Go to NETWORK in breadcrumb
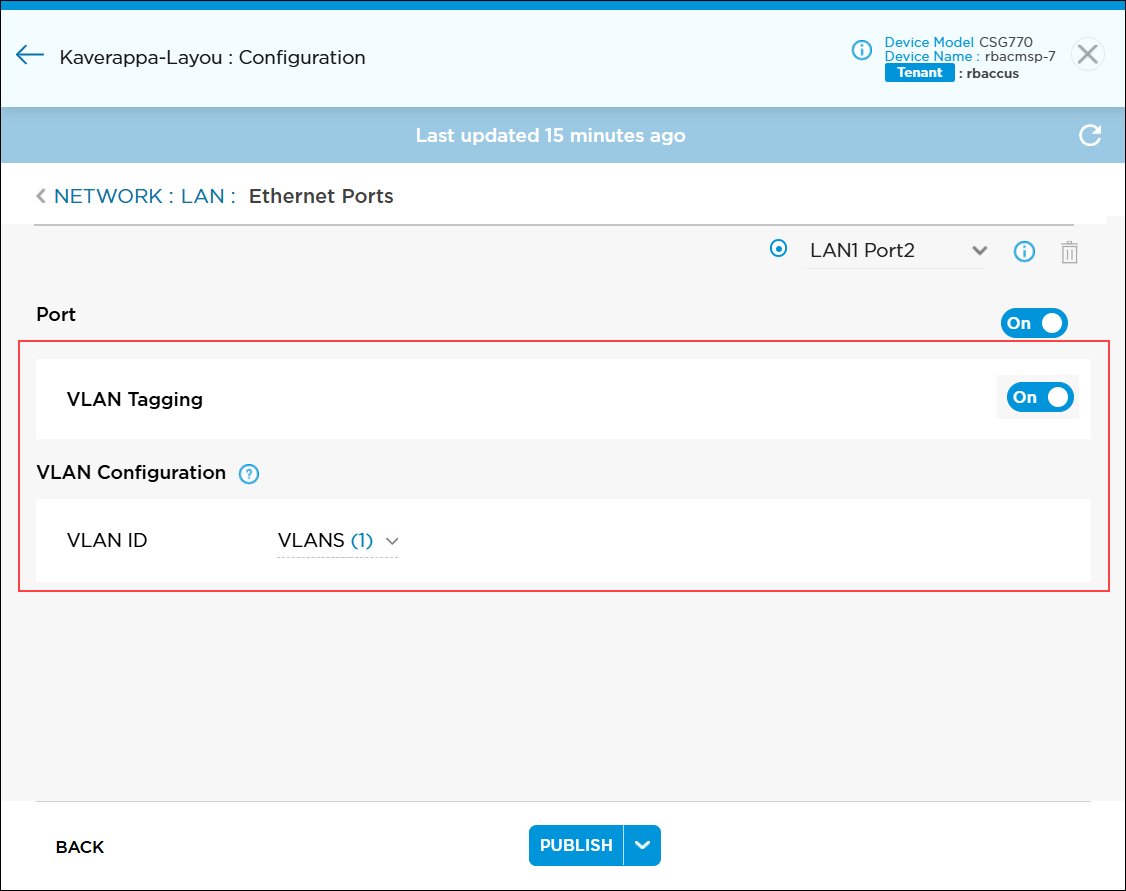 click(108, 196)
